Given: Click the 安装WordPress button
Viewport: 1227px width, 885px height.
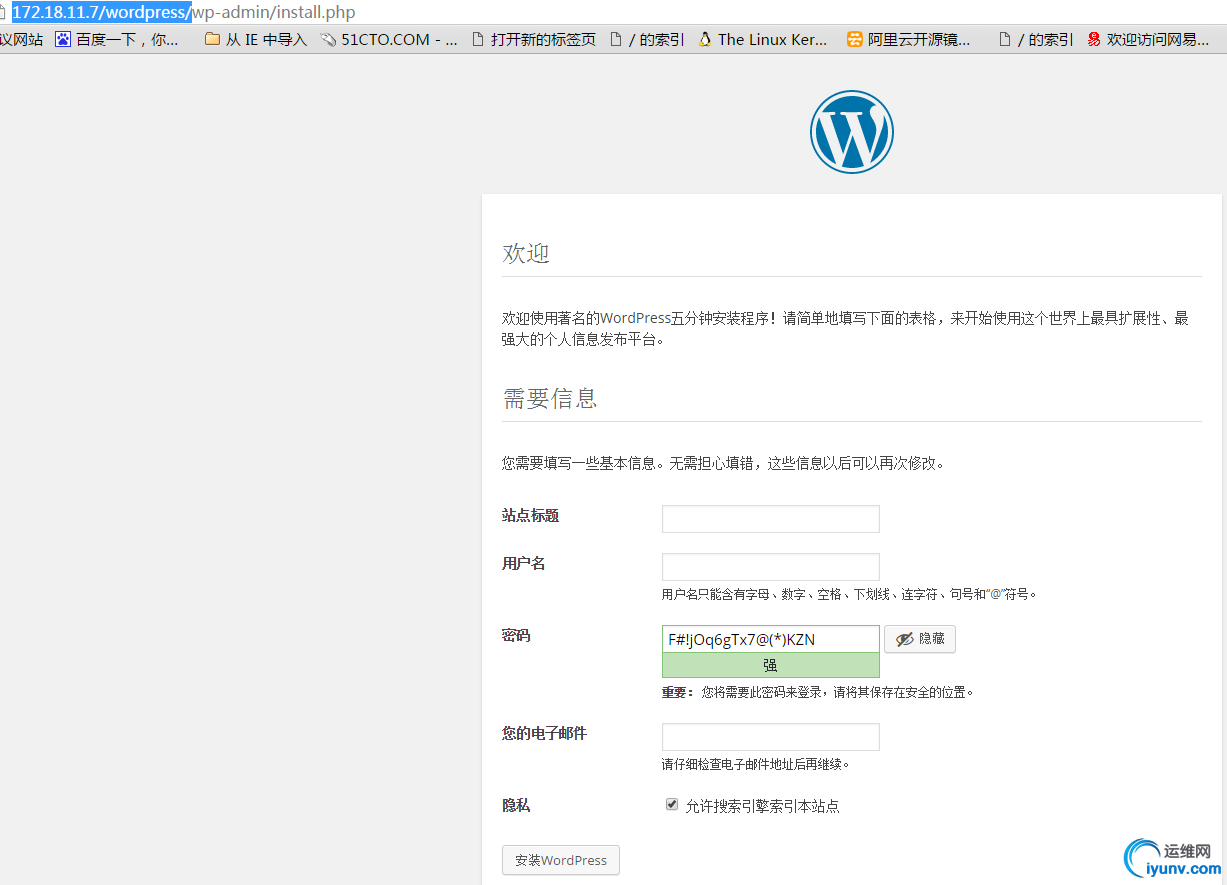Looking at the screenshot, I should pos(561,860).
